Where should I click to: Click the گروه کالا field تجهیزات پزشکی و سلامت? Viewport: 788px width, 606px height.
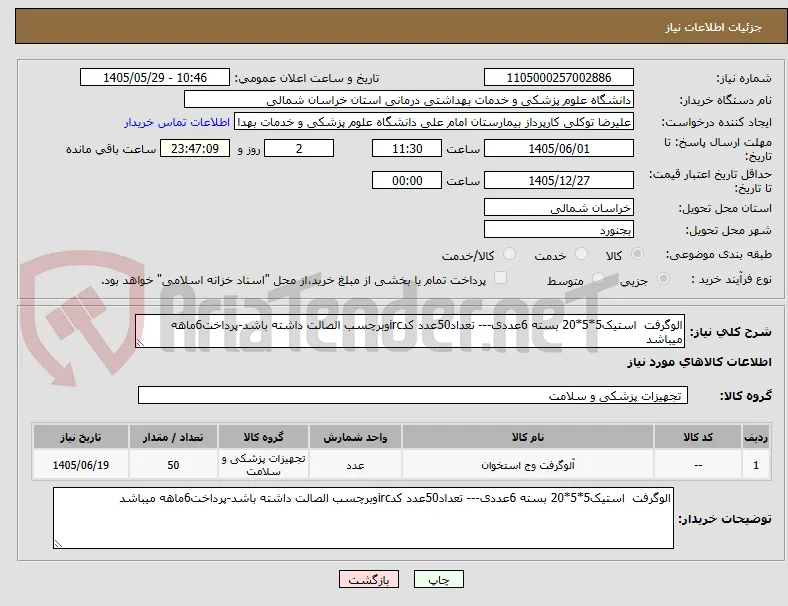pyautogui.click(x=413, y=395)
